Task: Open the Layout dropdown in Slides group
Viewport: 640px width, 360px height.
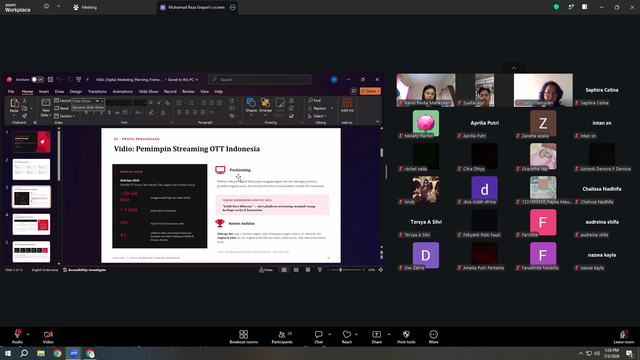Action: pos(62,100)
